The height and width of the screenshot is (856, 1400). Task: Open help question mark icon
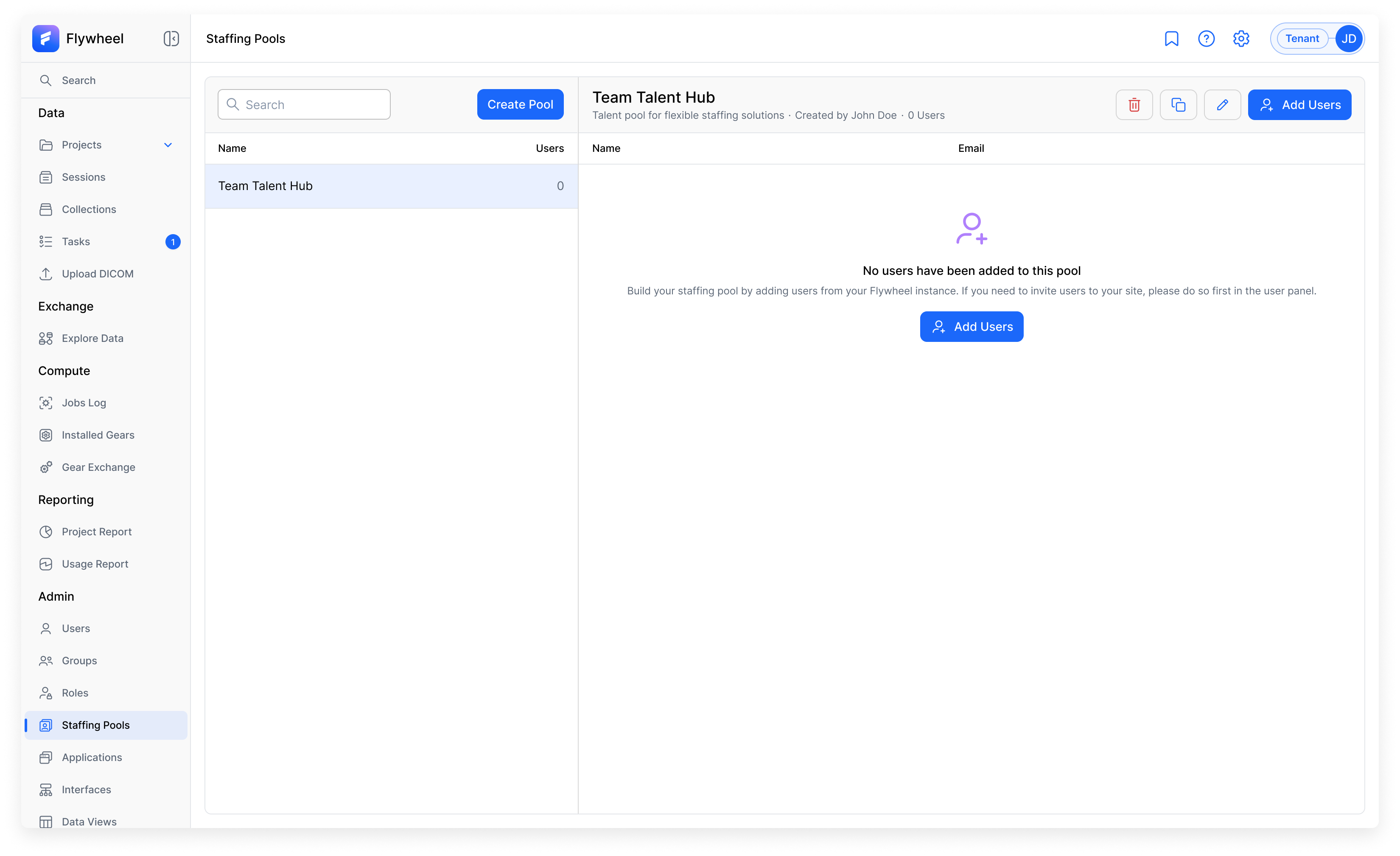point(1206,39)
